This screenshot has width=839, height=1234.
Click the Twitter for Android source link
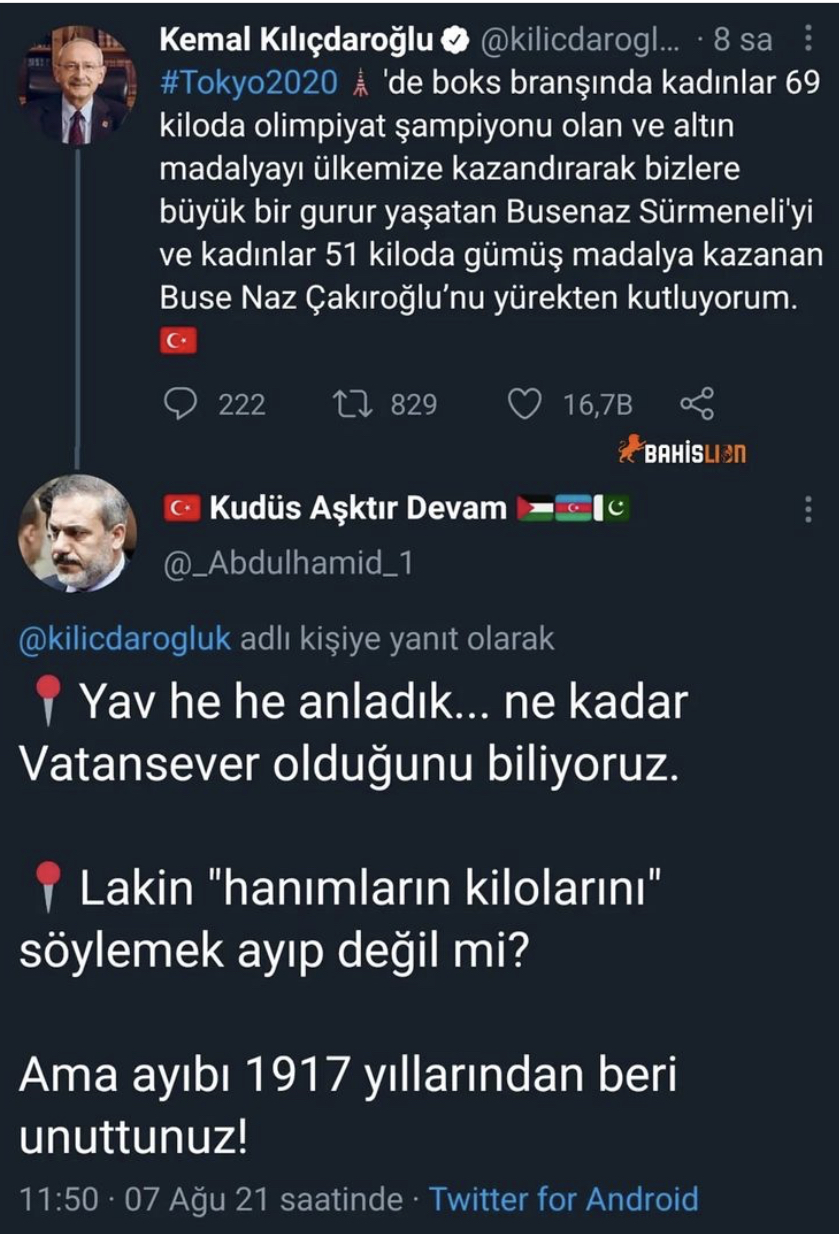pyautogui.click(x=563, y=1199)
